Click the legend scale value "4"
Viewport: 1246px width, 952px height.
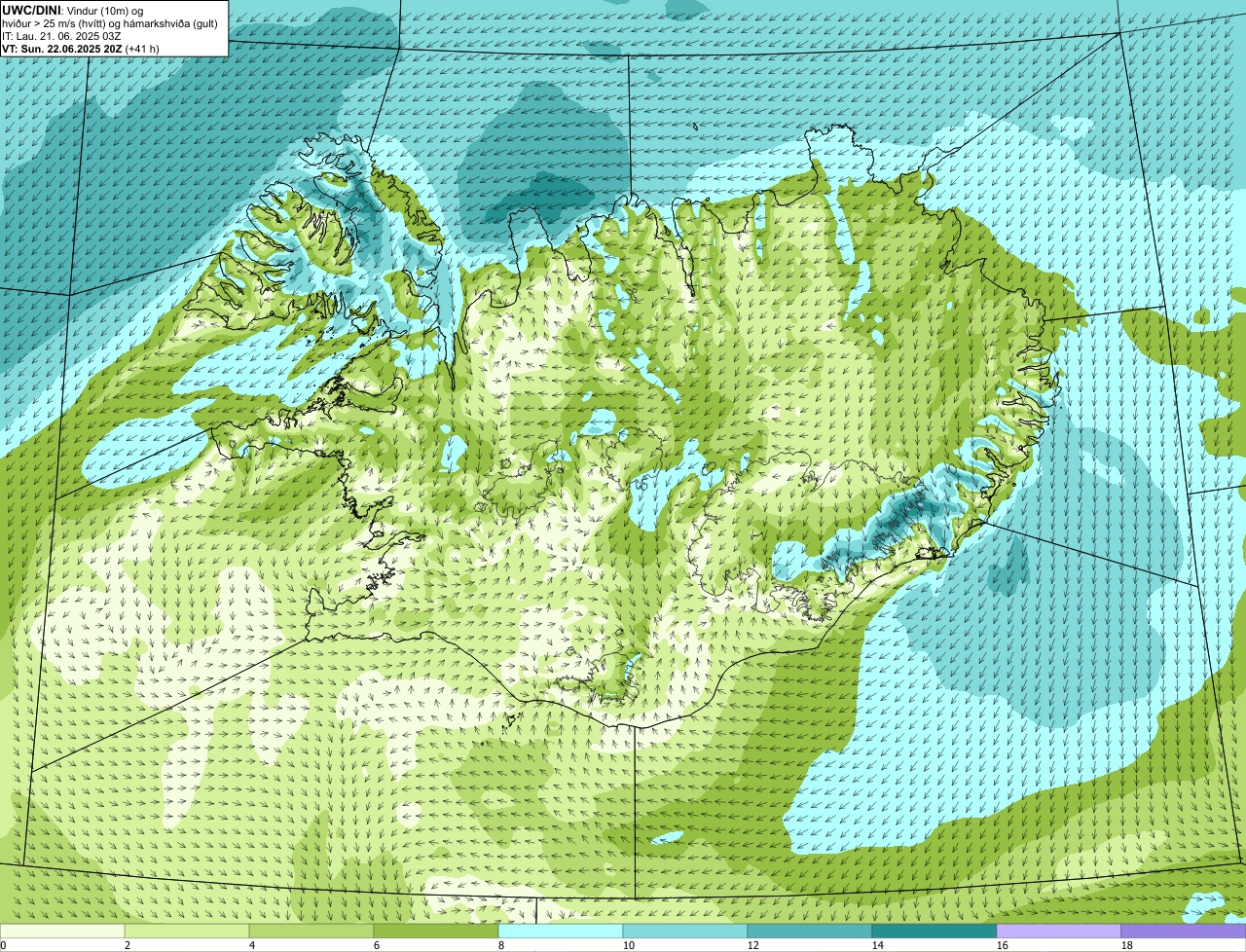252,945
